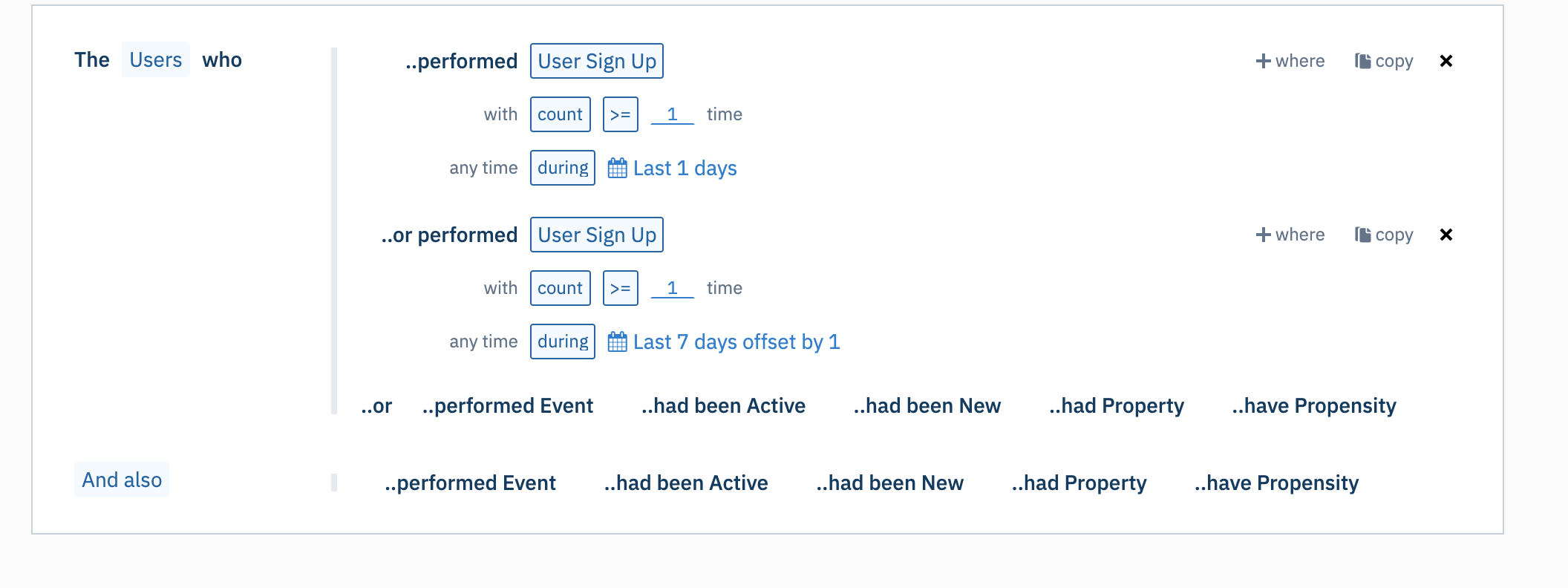The height and width of the screenshot is (588, 1568).
Task: Click the calendar icon beside Last 7 days offset
Action: point(617,342)
